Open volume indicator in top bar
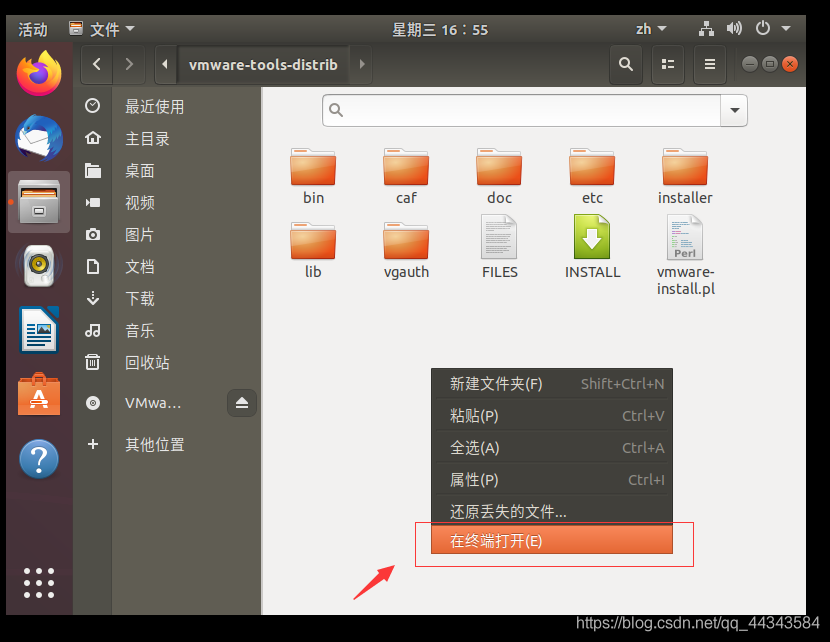This screenshot has width=830, height=642. tap(734, 29)
